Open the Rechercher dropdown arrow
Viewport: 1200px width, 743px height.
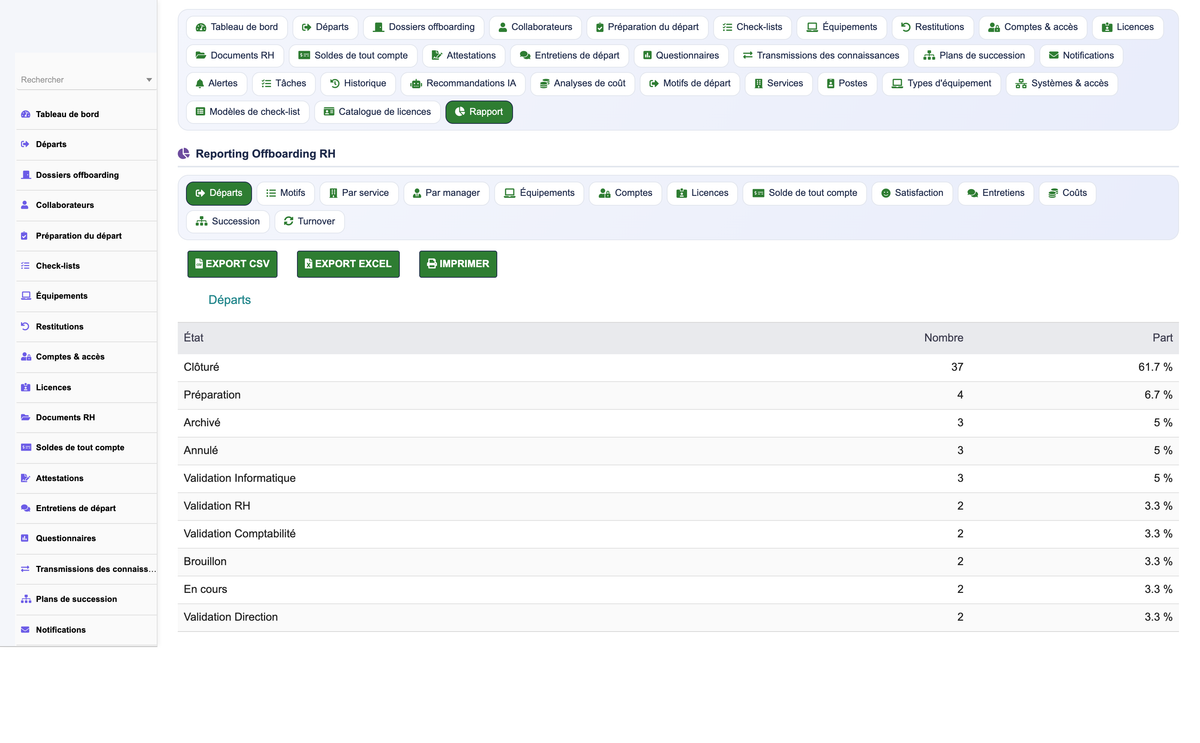point(149,80)
